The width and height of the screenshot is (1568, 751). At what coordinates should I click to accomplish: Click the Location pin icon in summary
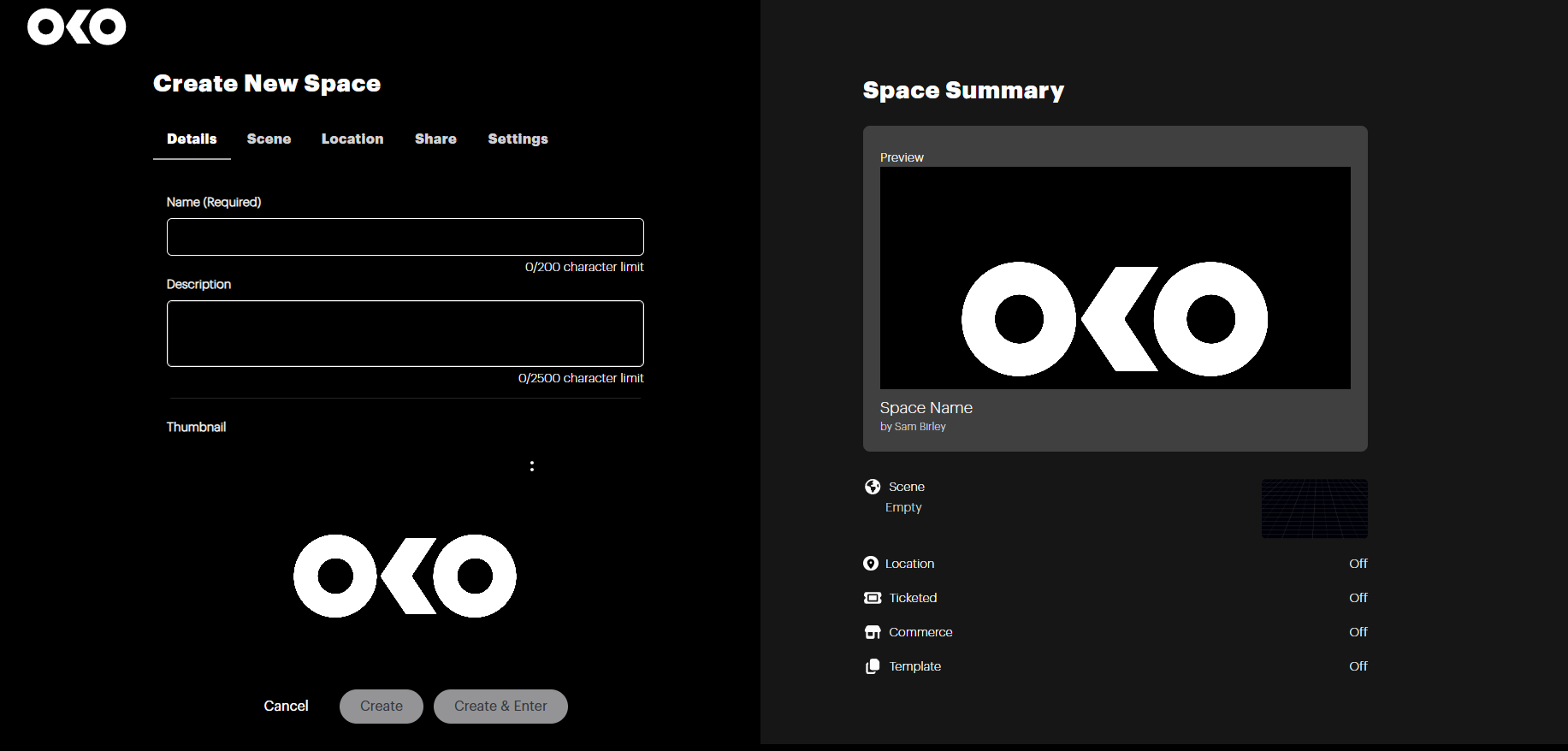coord(871,564)
